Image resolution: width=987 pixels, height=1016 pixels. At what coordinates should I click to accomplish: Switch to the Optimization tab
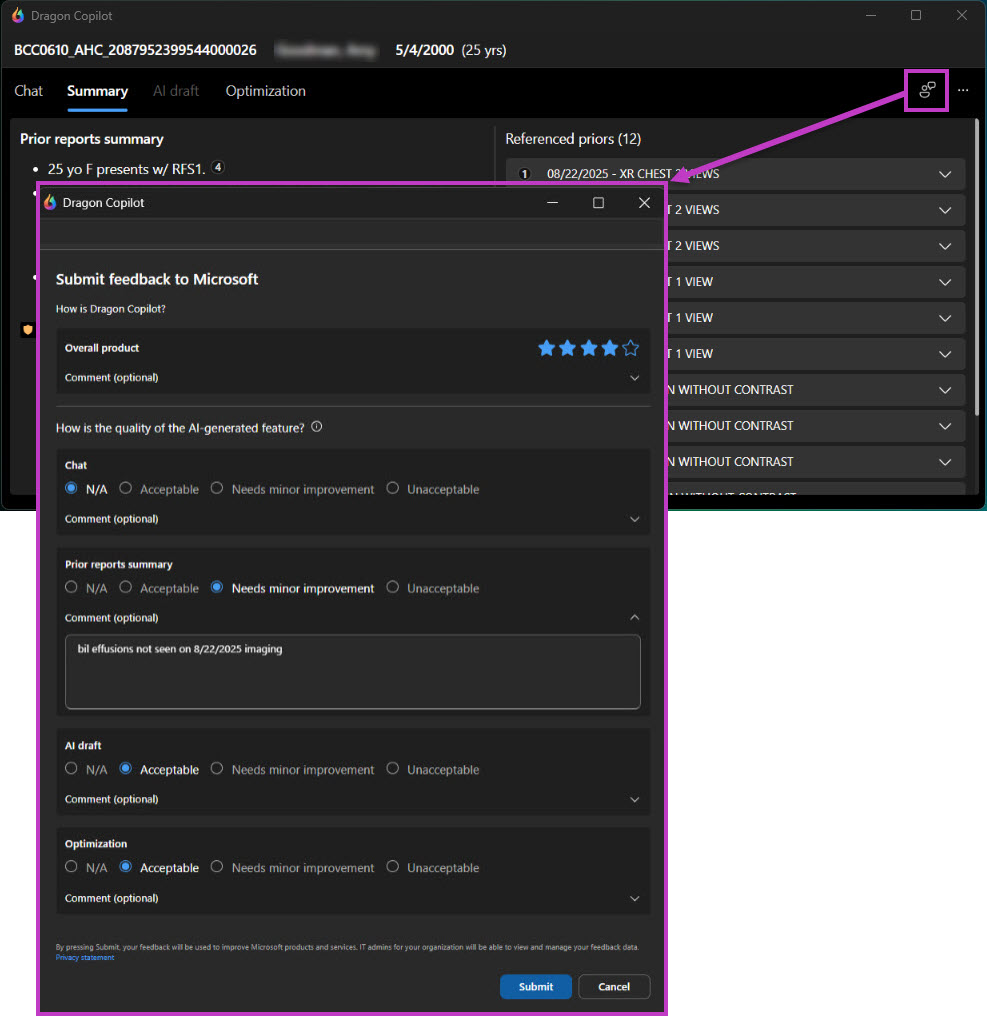pos(265,91)
